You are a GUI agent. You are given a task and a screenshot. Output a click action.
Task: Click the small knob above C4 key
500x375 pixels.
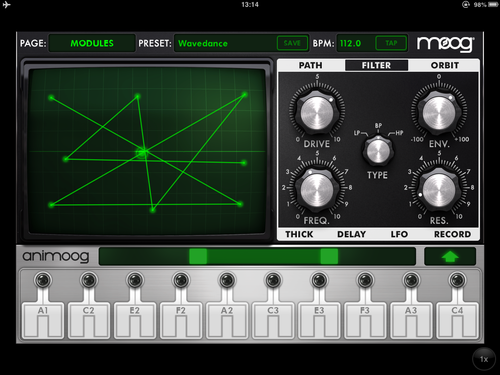tap(457, 280)
